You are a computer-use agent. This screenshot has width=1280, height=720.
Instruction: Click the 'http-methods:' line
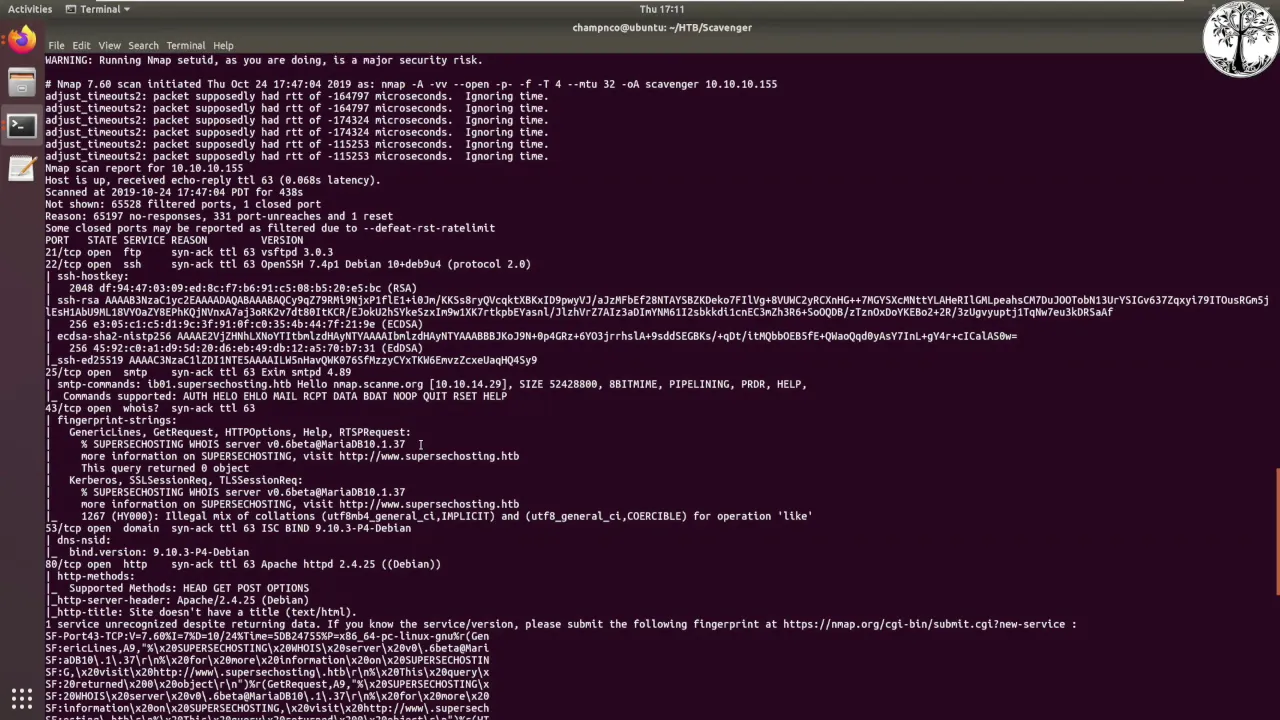[x=90, y=576]
